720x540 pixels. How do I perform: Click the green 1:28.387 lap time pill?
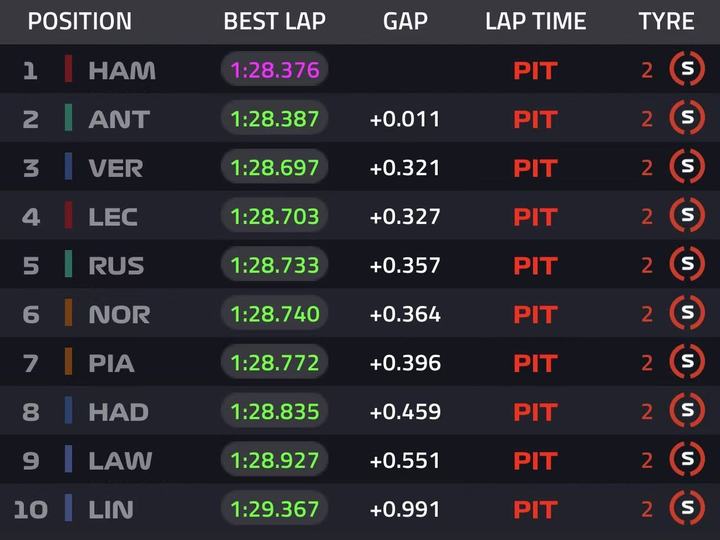(x=275, y=118)
